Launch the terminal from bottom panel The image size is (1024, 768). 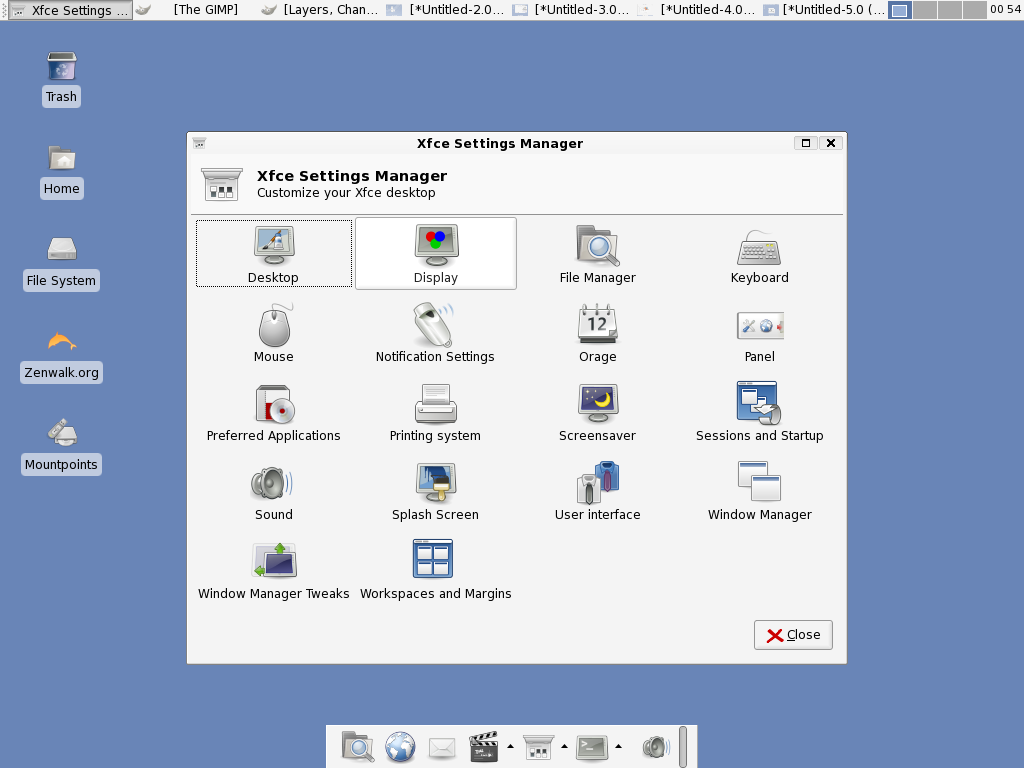coord(592,747)
